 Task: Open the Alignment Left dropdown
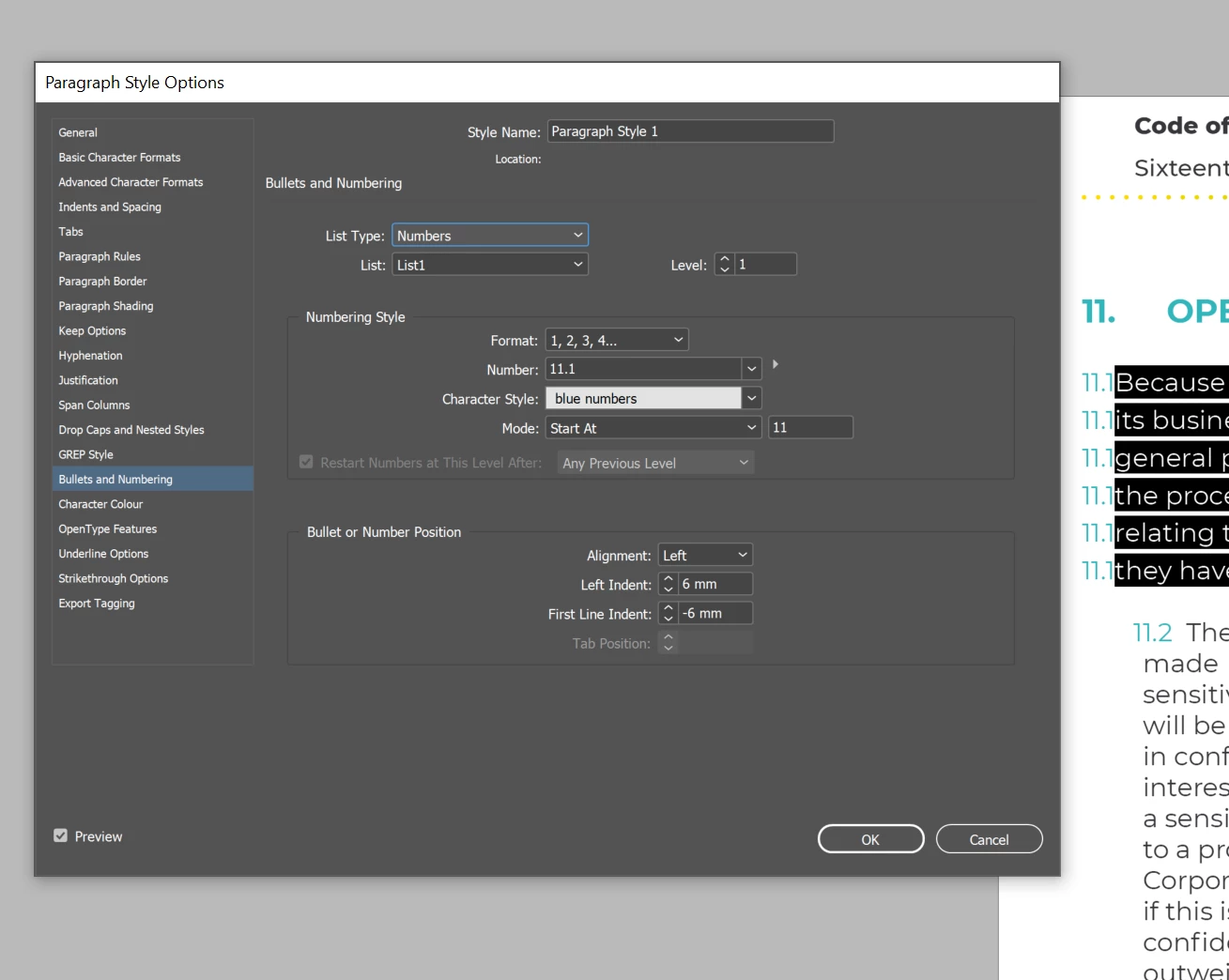[x=705, y=555]
